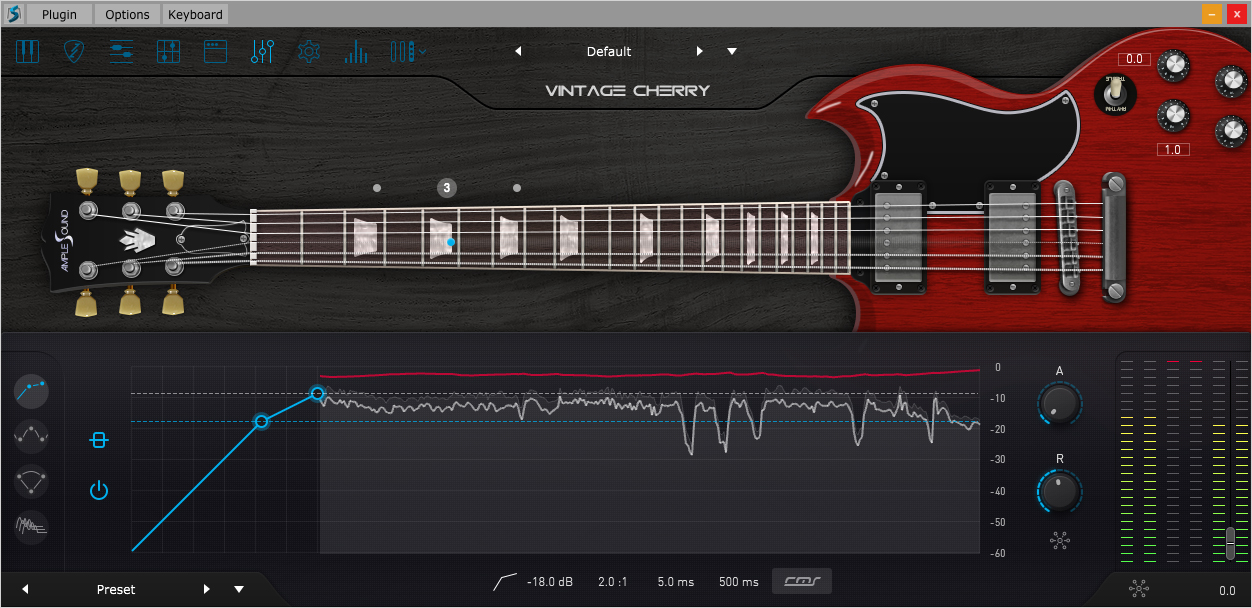Viewport: 1252px width, 608px height.
Task: Select the multi-point EQ curve effect tab
Action: tap(32, 435)
